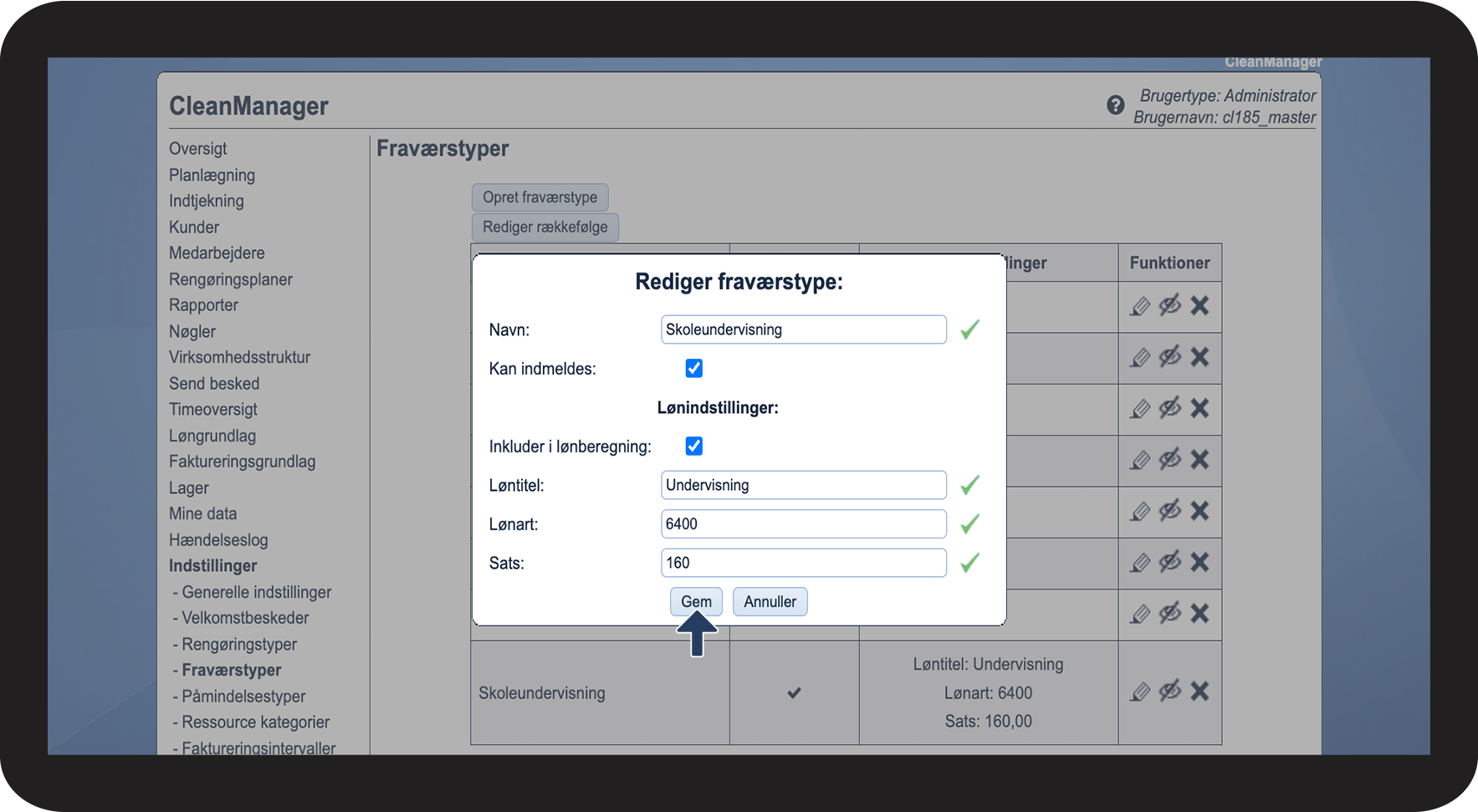Click Opret fraværstype button

(x=540, y=197)
